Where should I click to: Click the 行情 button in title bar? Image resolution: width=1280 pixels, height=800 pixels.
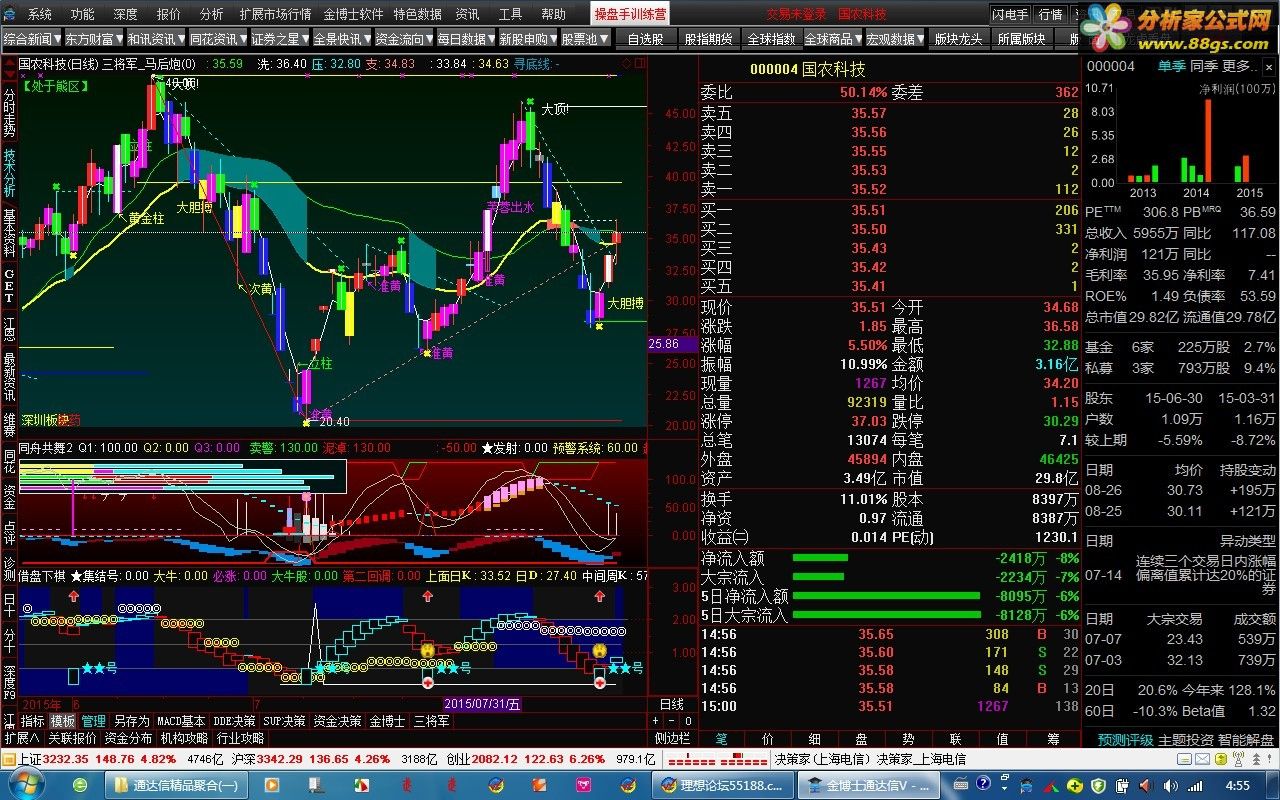(1050, 14)
